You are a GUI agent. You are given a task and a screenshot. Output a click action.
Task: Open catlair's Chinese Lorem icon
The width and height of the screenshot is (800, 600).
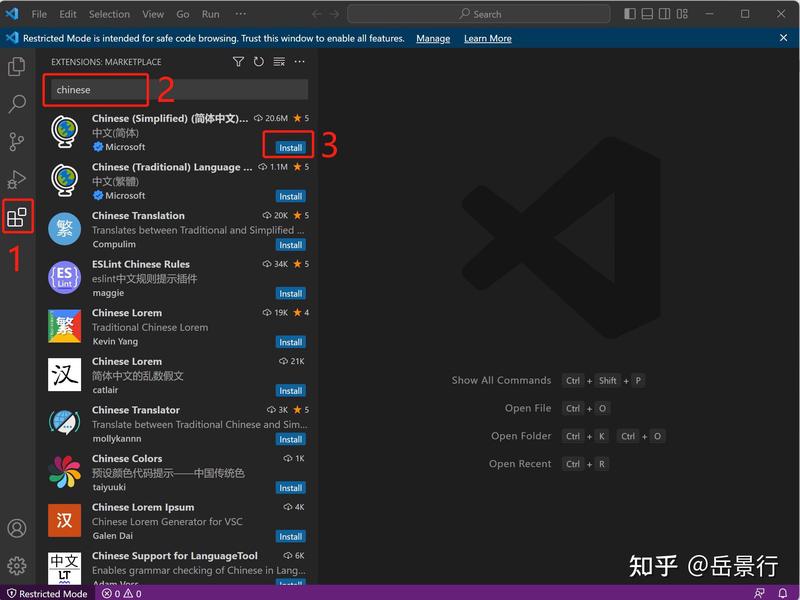(x=65, y=374)
